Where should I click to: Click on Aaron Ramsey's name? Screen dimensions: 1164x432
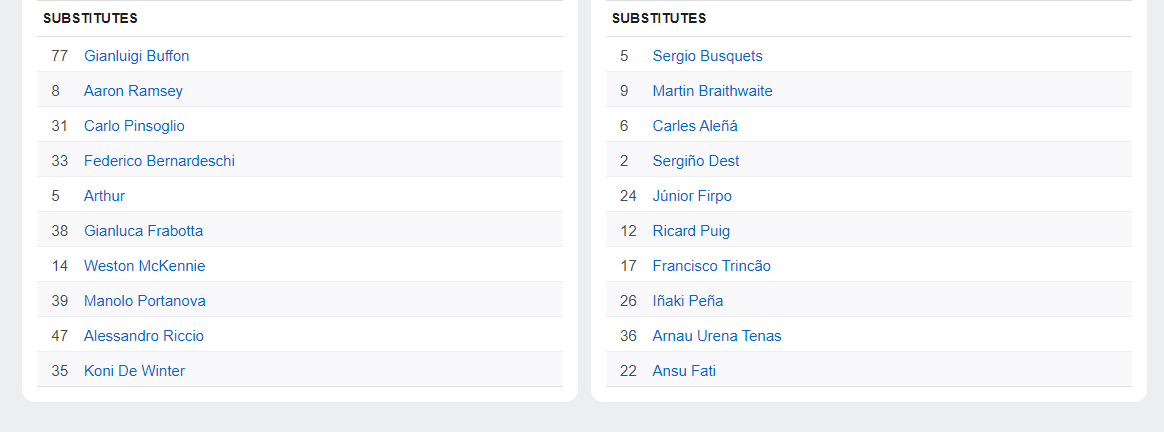[x=133, y=91]
